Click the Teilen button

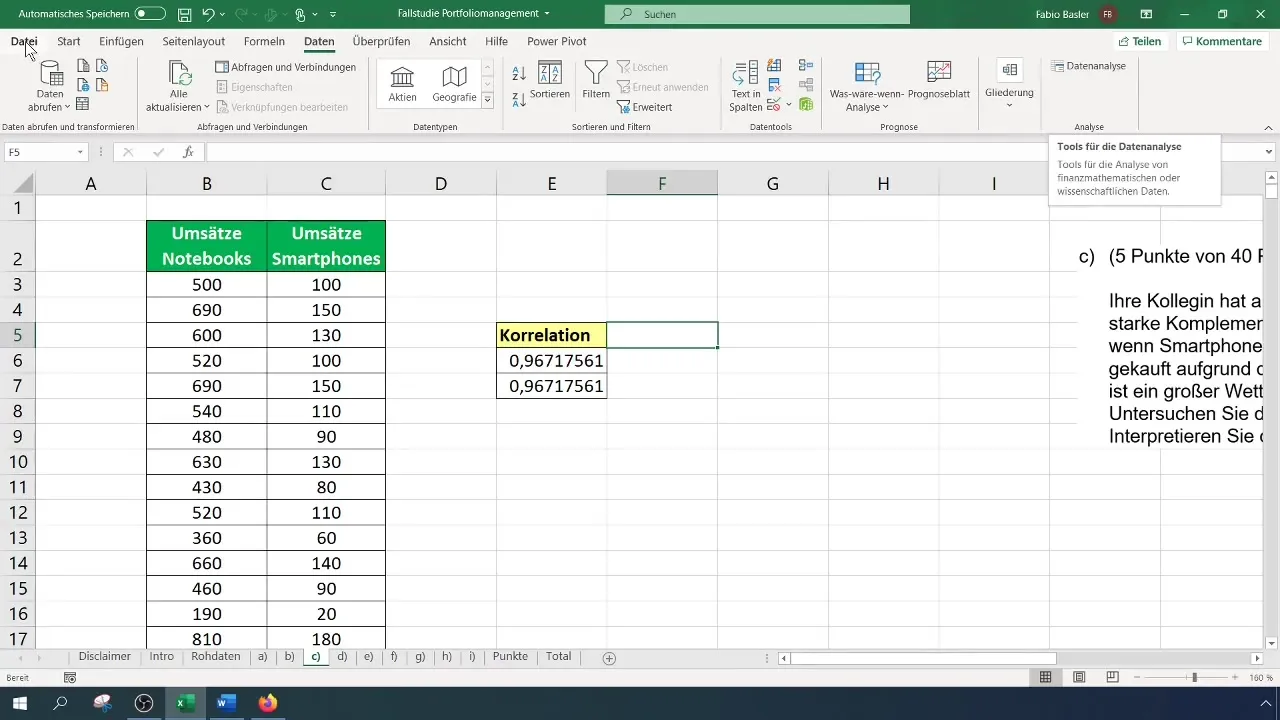(x=1140, y=41)
